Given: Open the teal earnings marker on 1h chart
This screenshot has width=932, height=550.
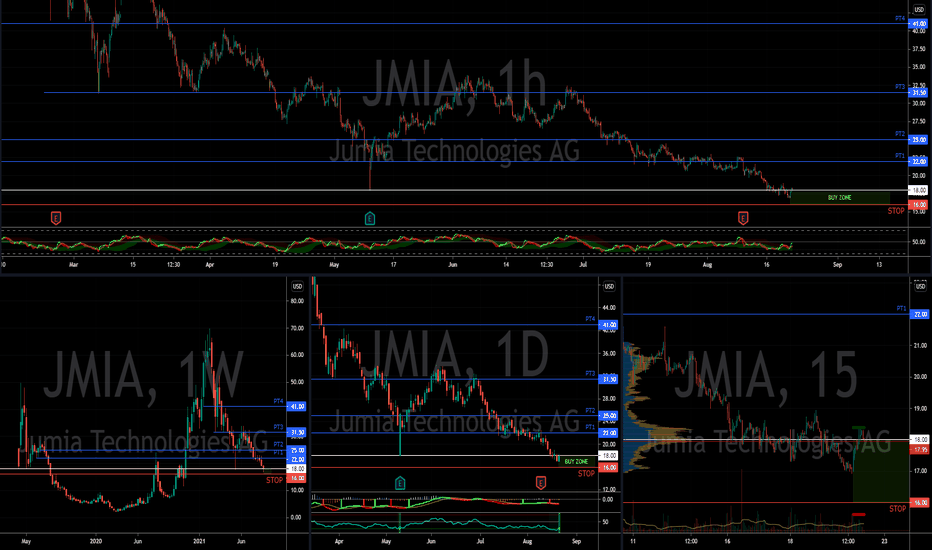Looking at the screenshot, I should click(369, 218).
